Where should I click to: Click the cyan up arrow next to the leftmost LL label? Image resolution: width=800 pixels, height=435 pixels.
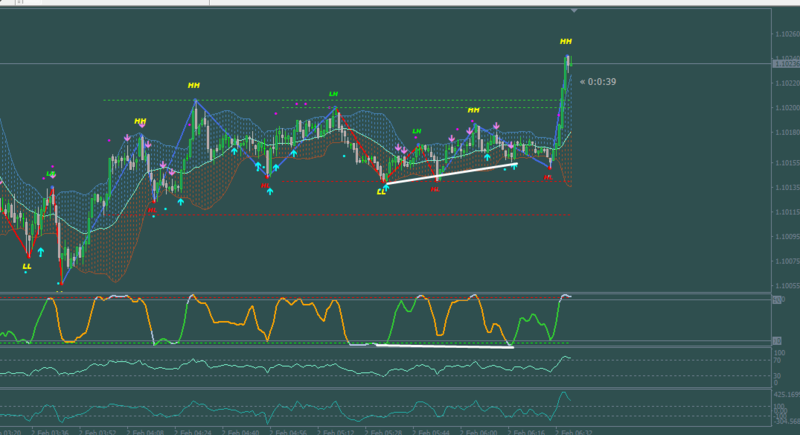pyautogui.click(x=41, y=252)
